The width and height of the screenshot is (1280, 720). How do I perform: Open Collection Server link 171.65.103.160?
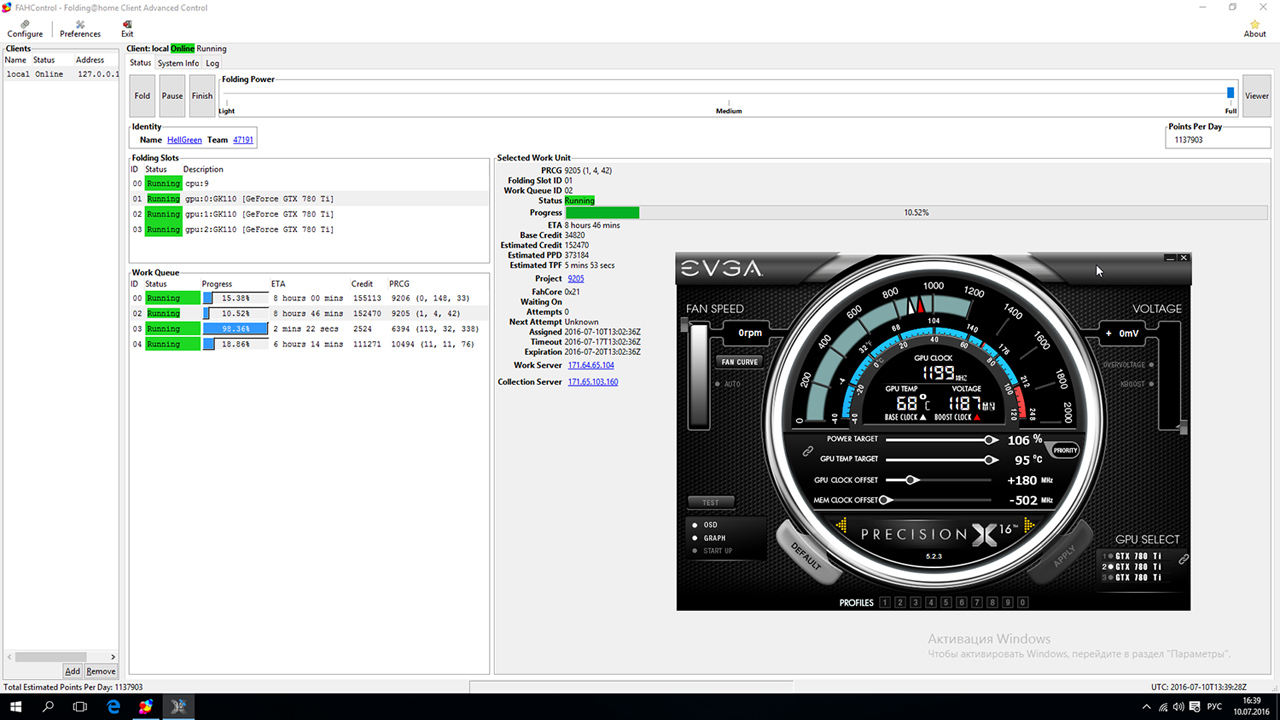coord(593,382)
